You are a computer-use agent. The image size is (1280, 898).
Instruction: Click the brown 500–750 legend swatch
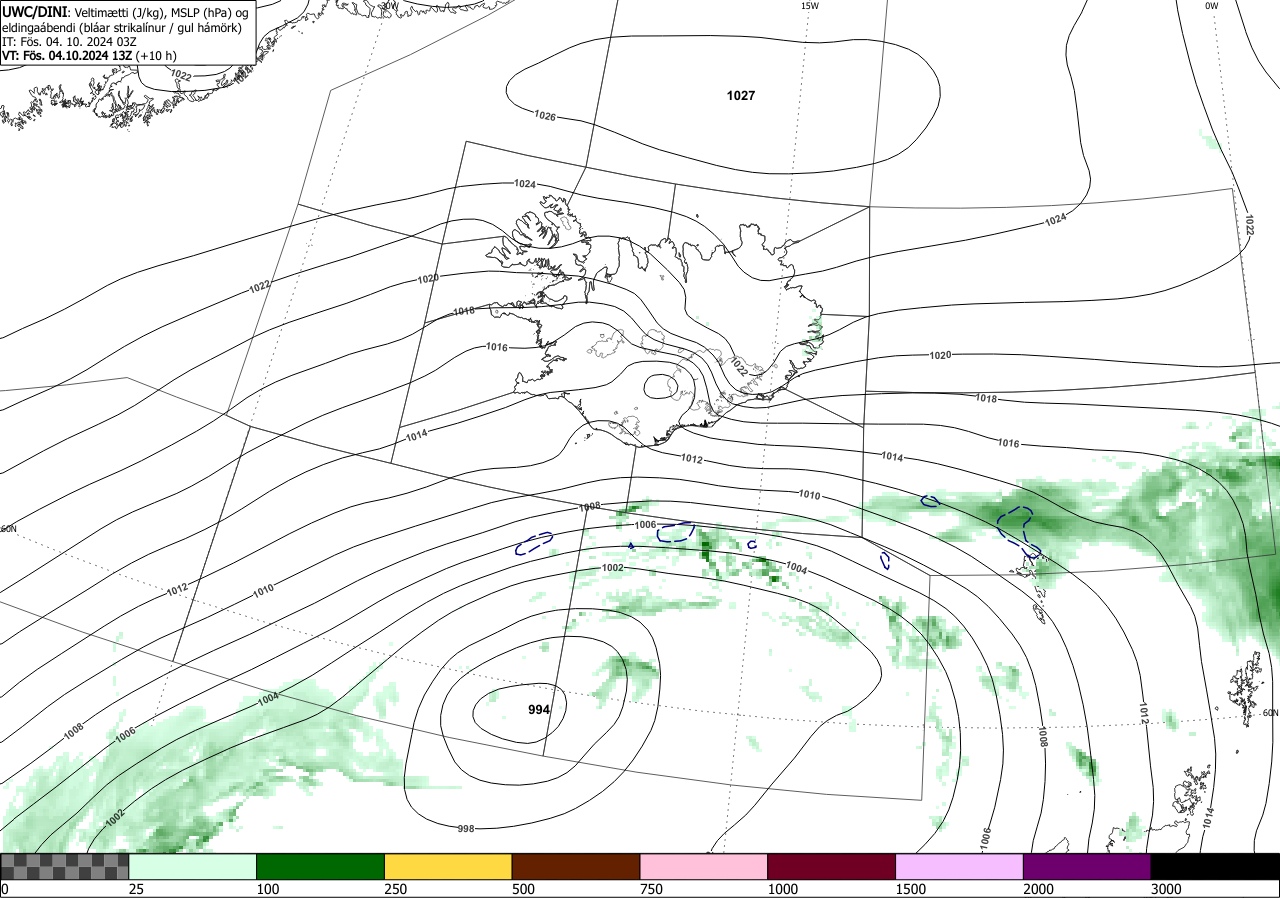pos(576,866)
